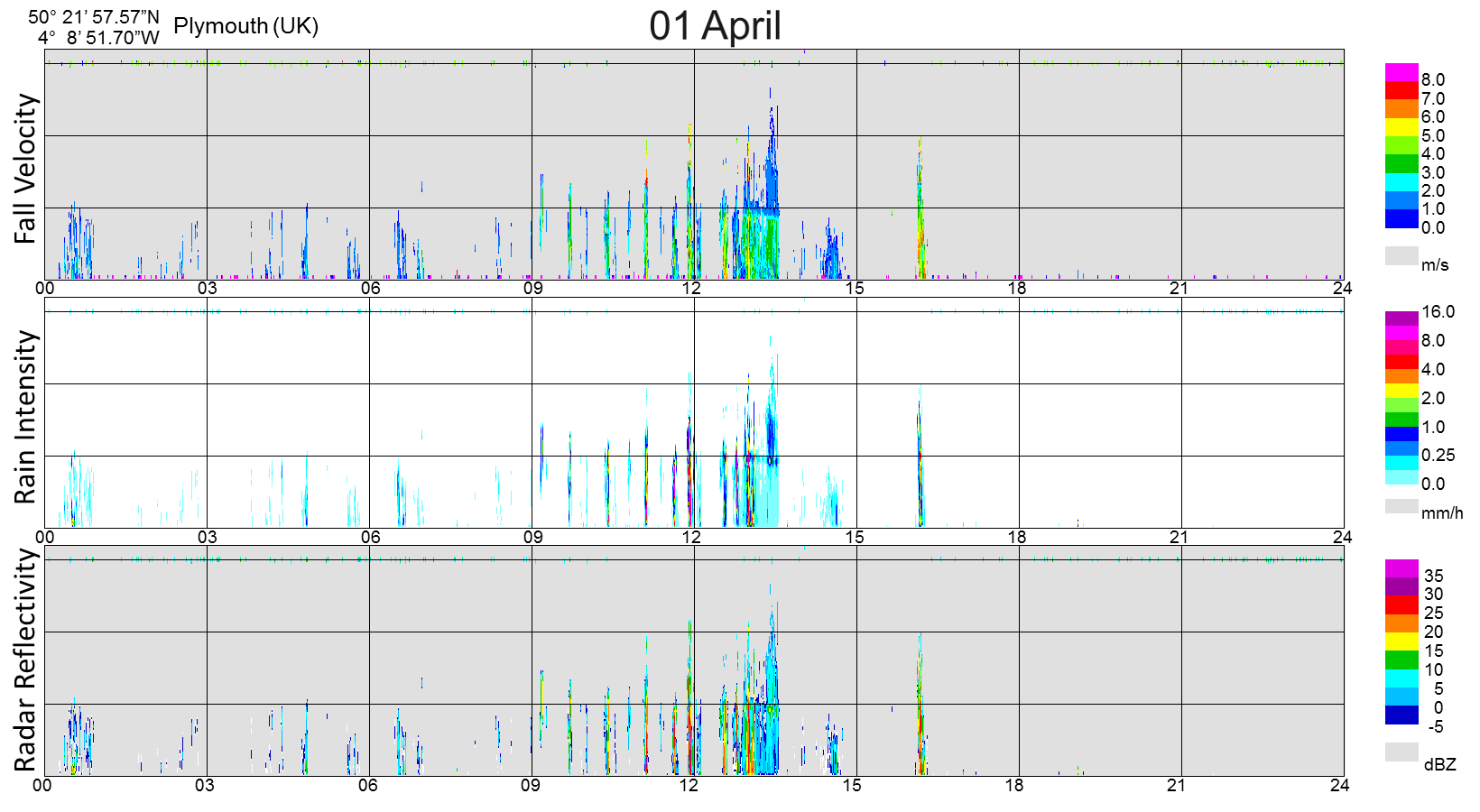Click the 'mm/h' unit label
The height and width of the screenshot is (812, 1480).
(x=1442, y=513)
